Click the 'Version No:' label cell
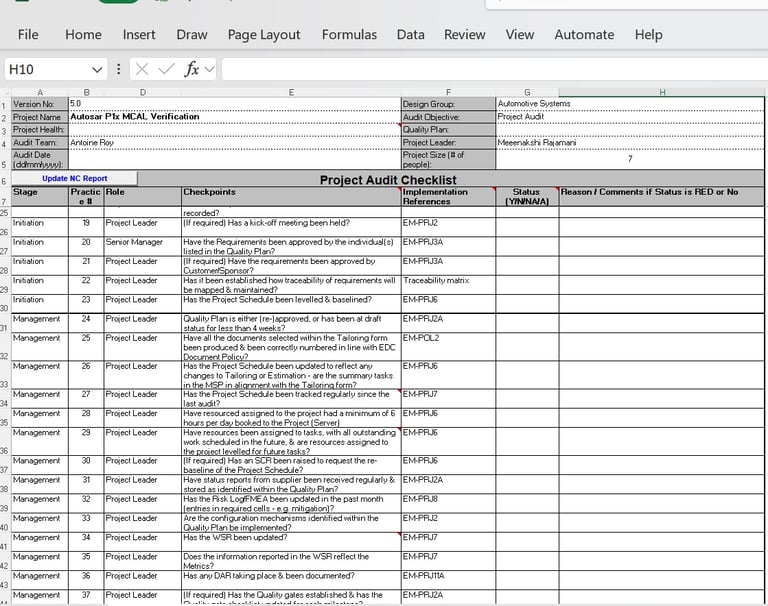Viewport: 768px width, 606px height. [40, 104]
